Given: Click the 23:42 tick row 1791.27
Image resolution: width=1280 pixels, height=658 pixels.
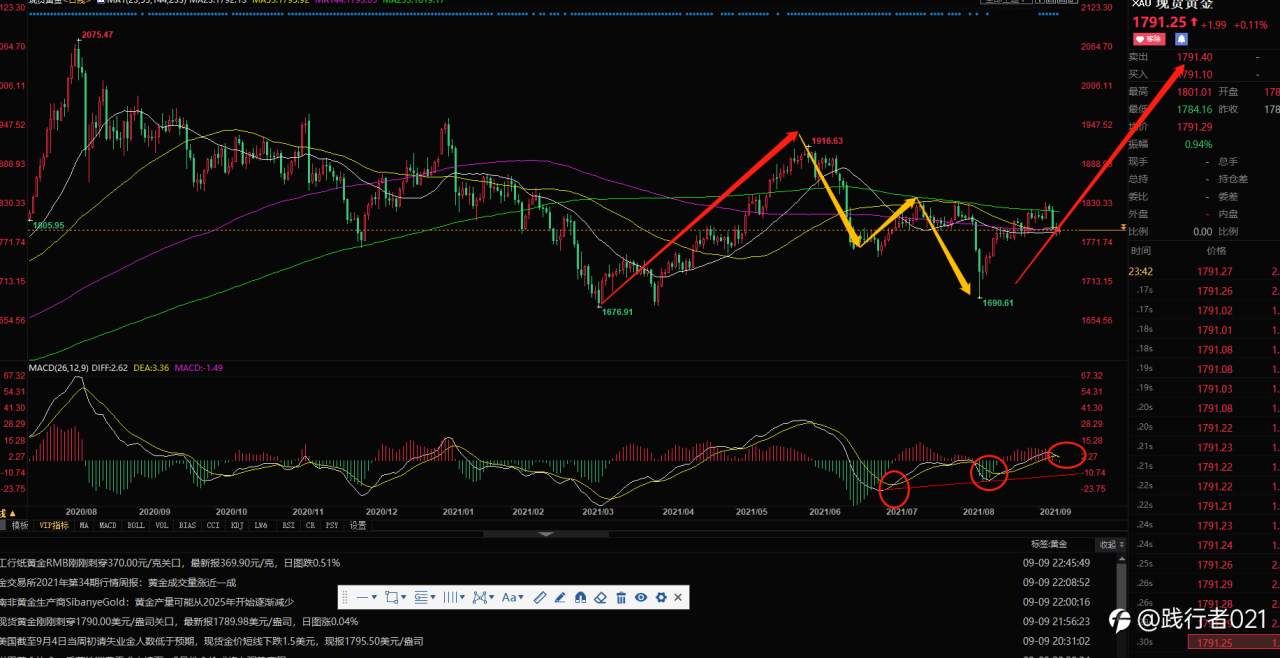Looking at the screenshot, I should point(1204,270).
